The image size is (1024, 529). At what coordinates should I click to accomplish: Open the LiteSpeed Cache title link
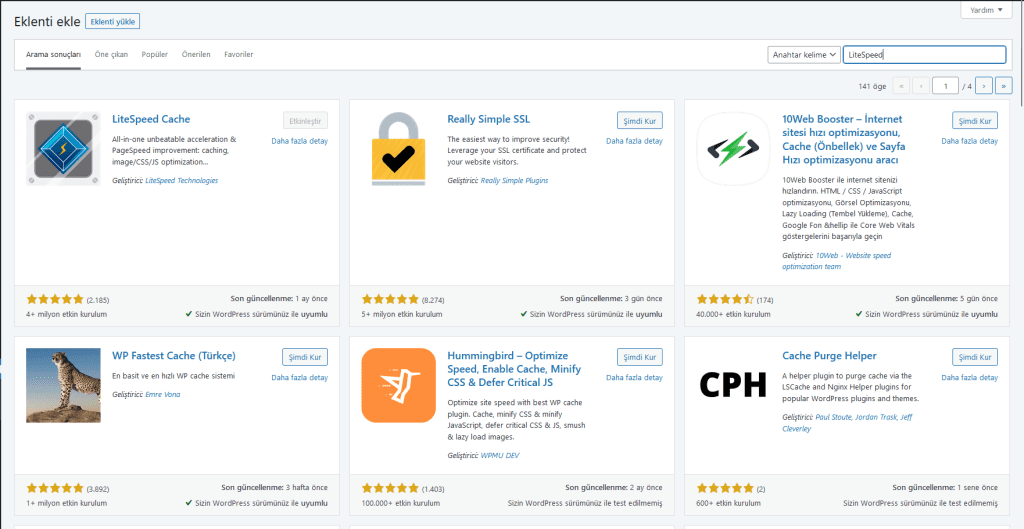(151, 119)
